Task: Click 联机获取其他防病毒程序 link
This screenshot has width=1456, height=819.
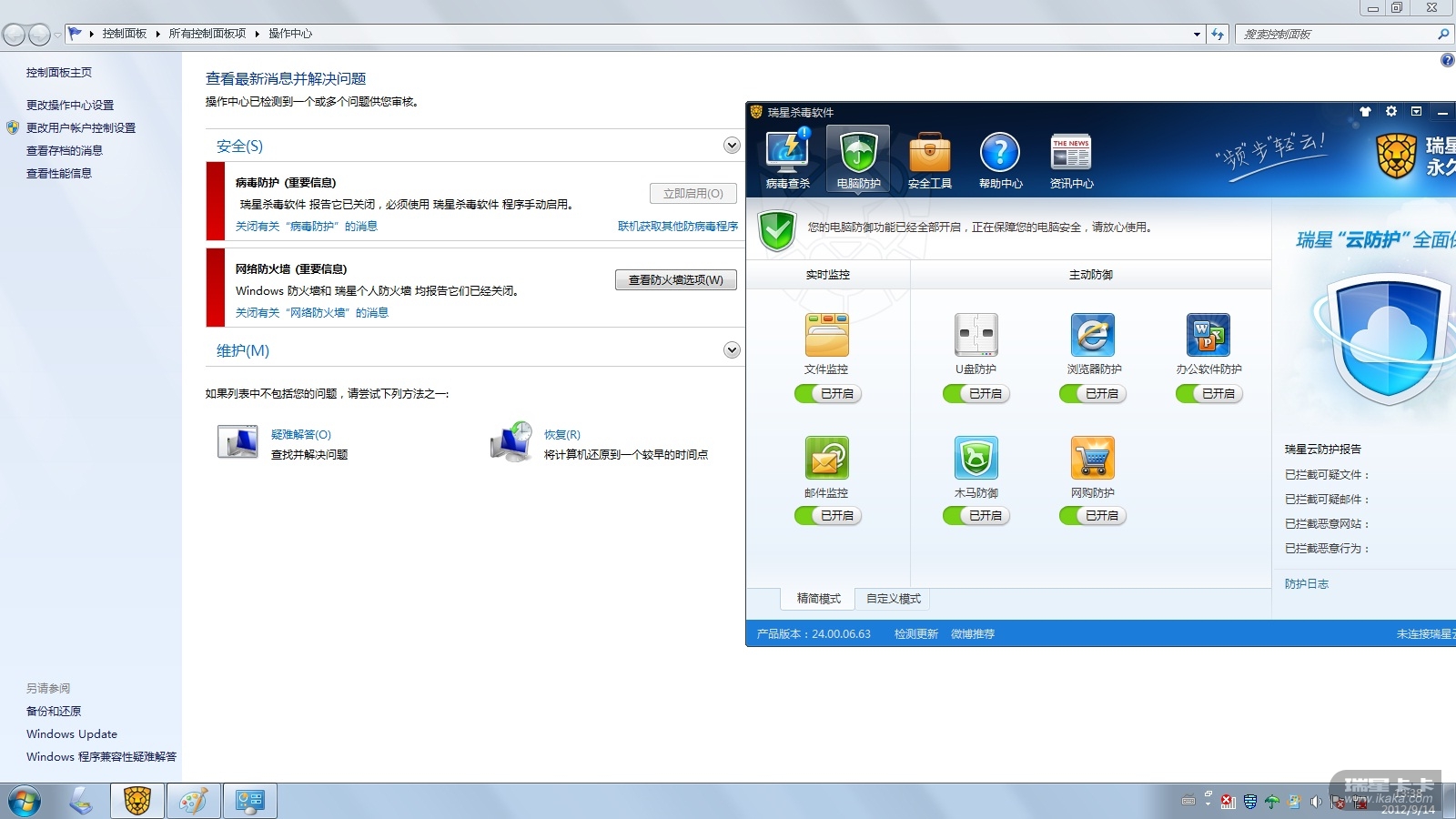Action: (x=678, y=227)
